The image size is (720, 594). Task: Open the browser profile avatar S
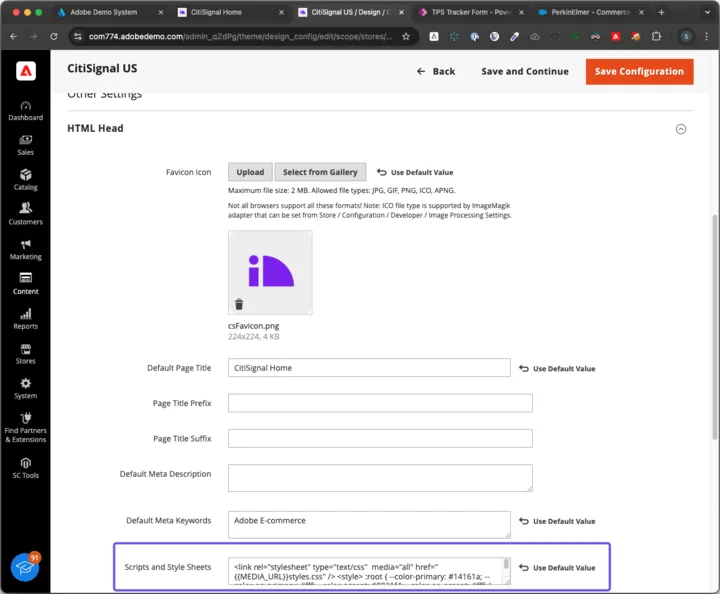click(686, 36)
